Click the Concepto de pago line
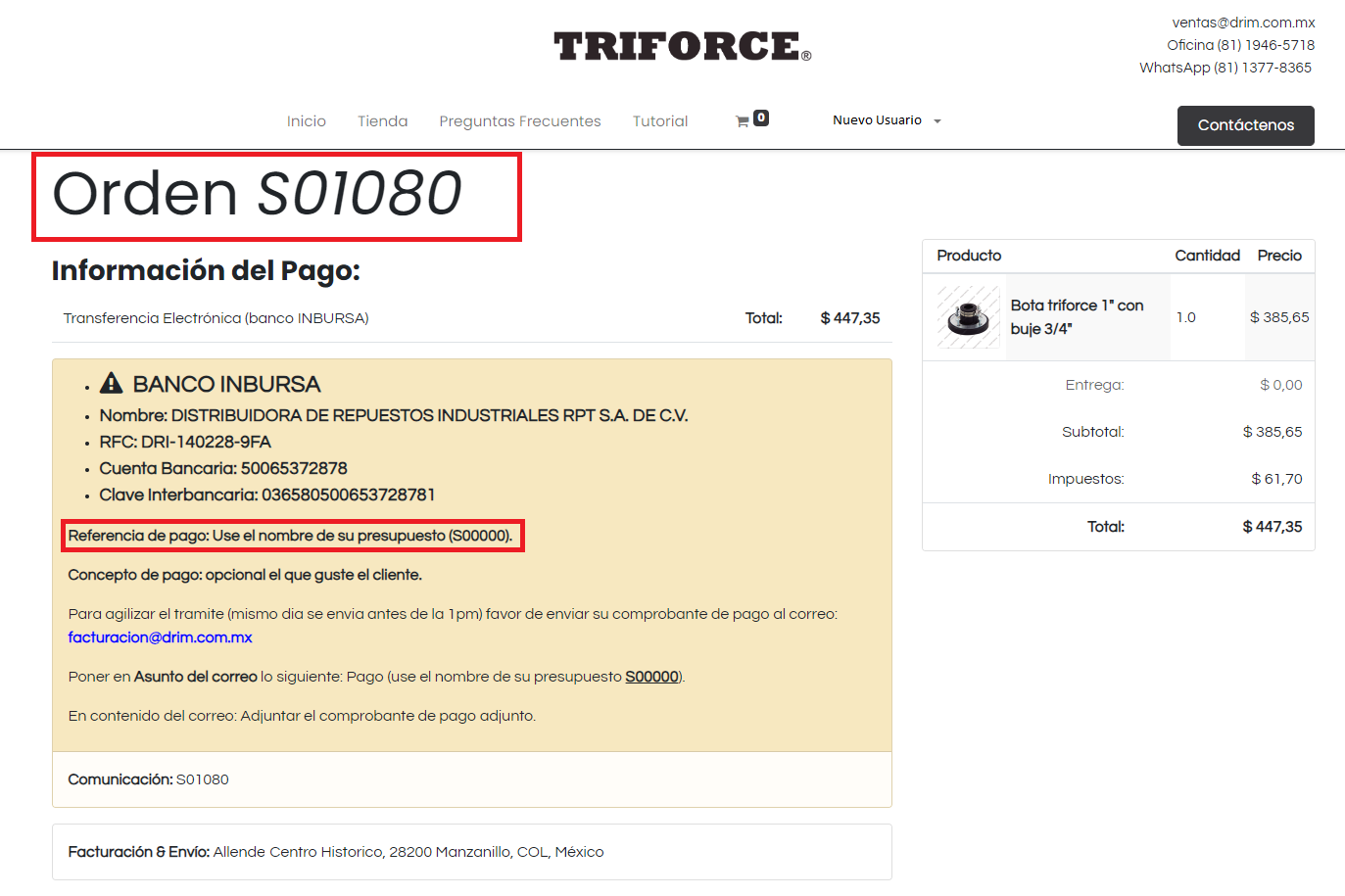 [245, 575]
